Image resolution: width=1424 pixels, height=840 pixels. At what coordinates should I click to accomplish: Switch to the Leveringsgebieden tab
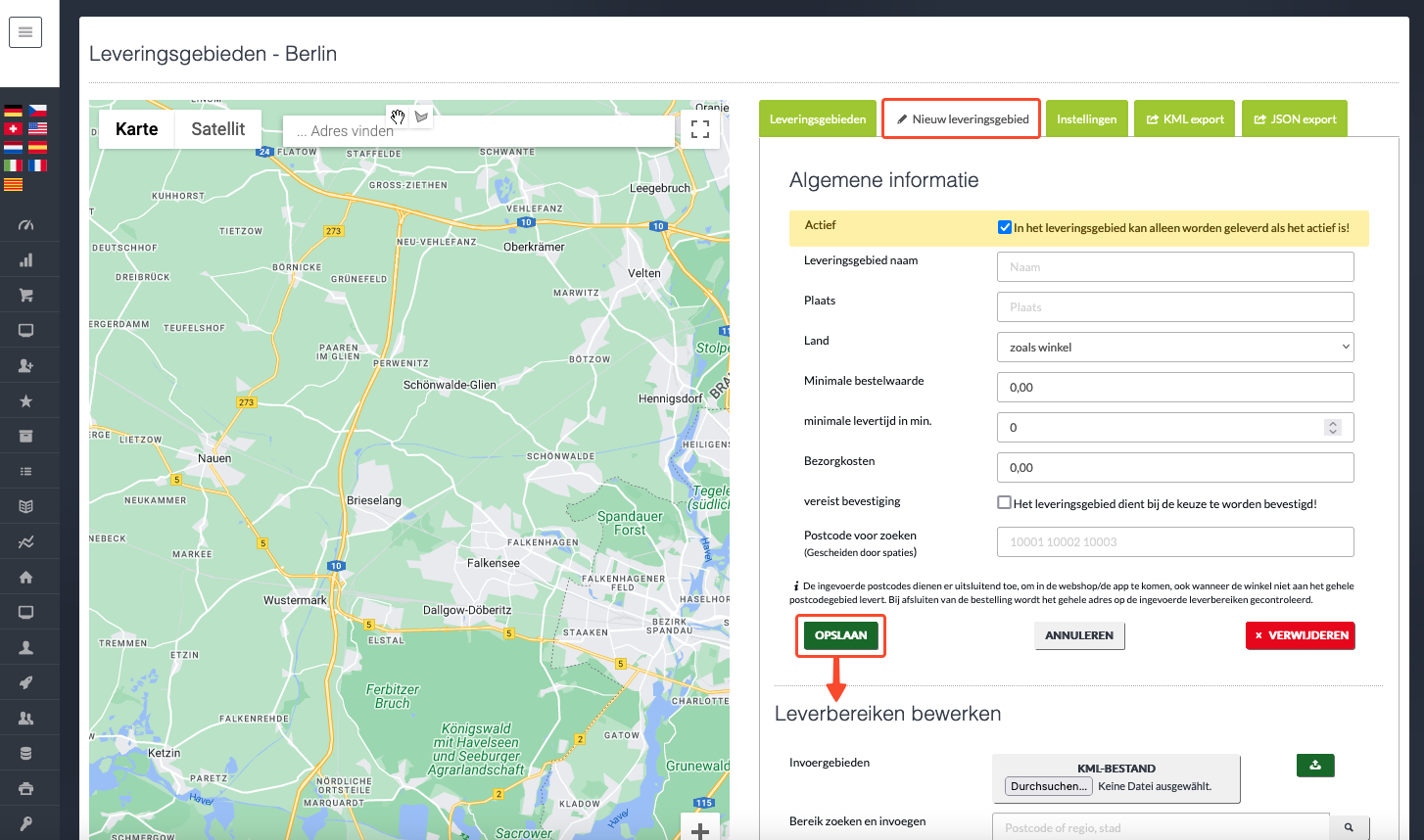pyautogui.click(x=818, y=119)
